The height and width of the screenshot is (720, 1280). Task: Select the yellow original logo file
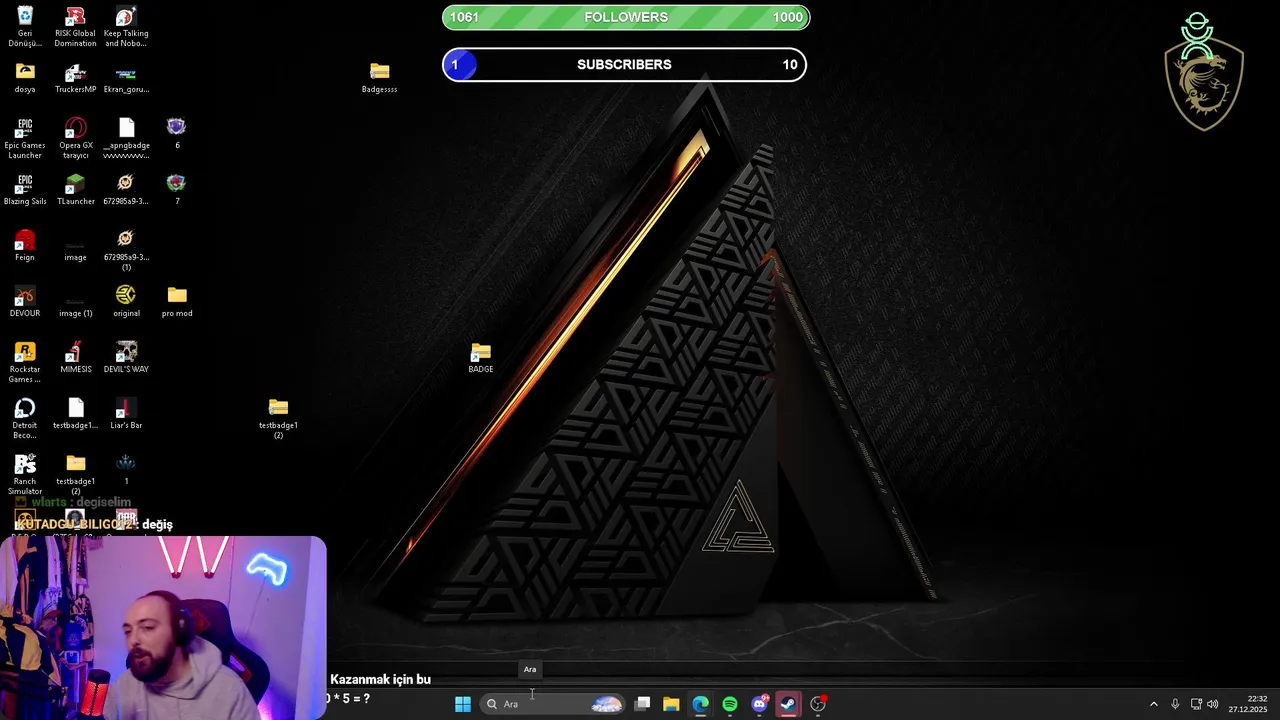coord(126,302)
